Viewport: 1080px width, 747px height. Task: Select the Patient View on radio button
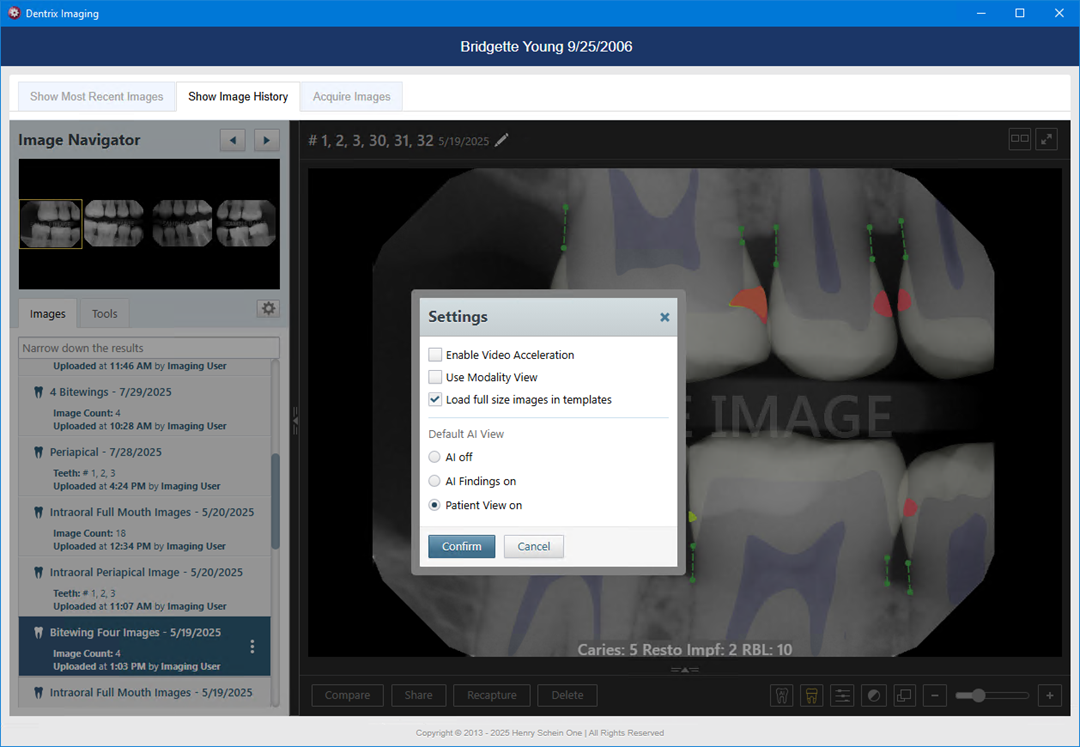tap(434, 505)
